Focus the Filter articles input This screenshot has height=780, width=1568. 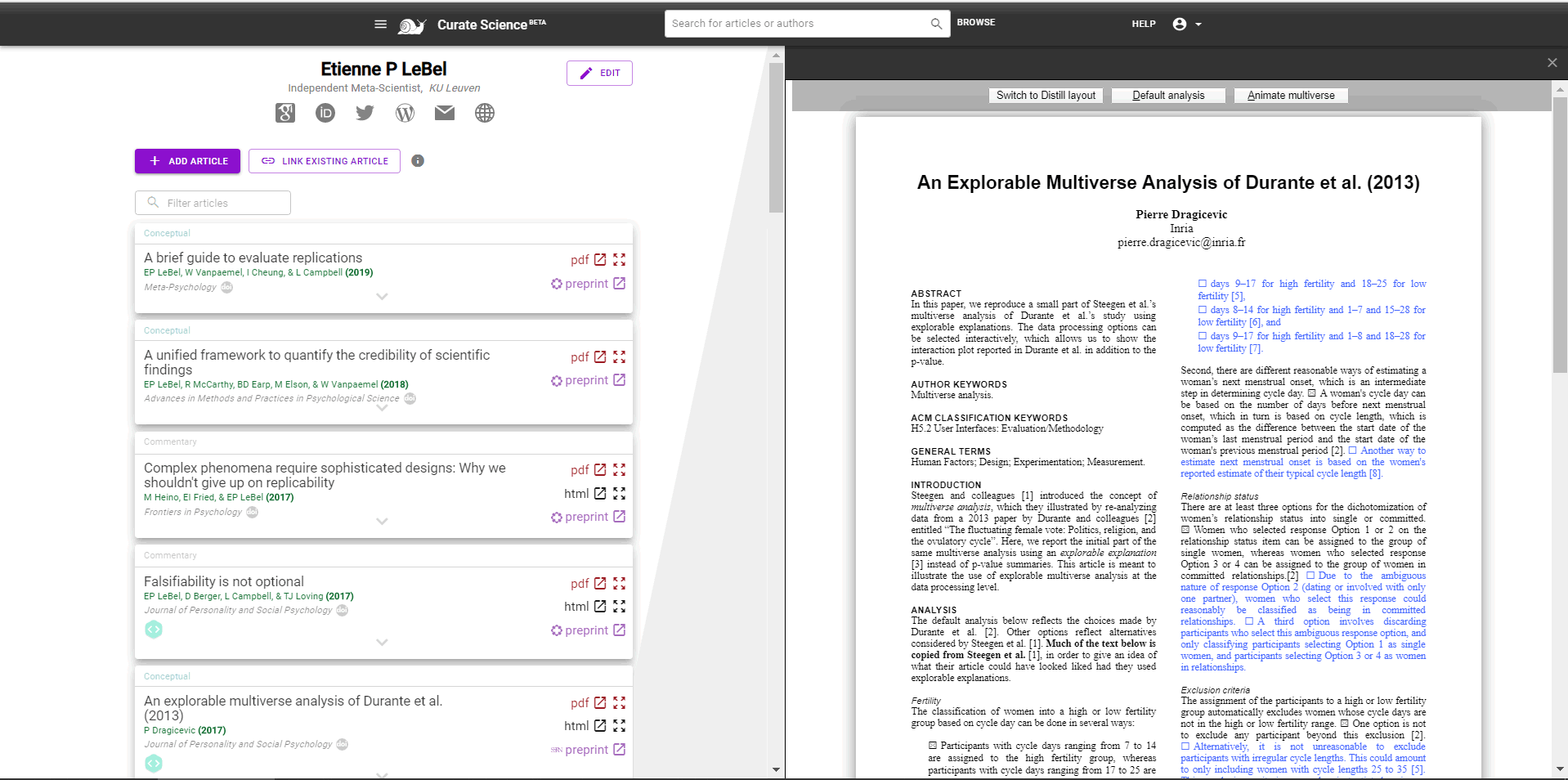pyautogui.click(x=213, y=203)
